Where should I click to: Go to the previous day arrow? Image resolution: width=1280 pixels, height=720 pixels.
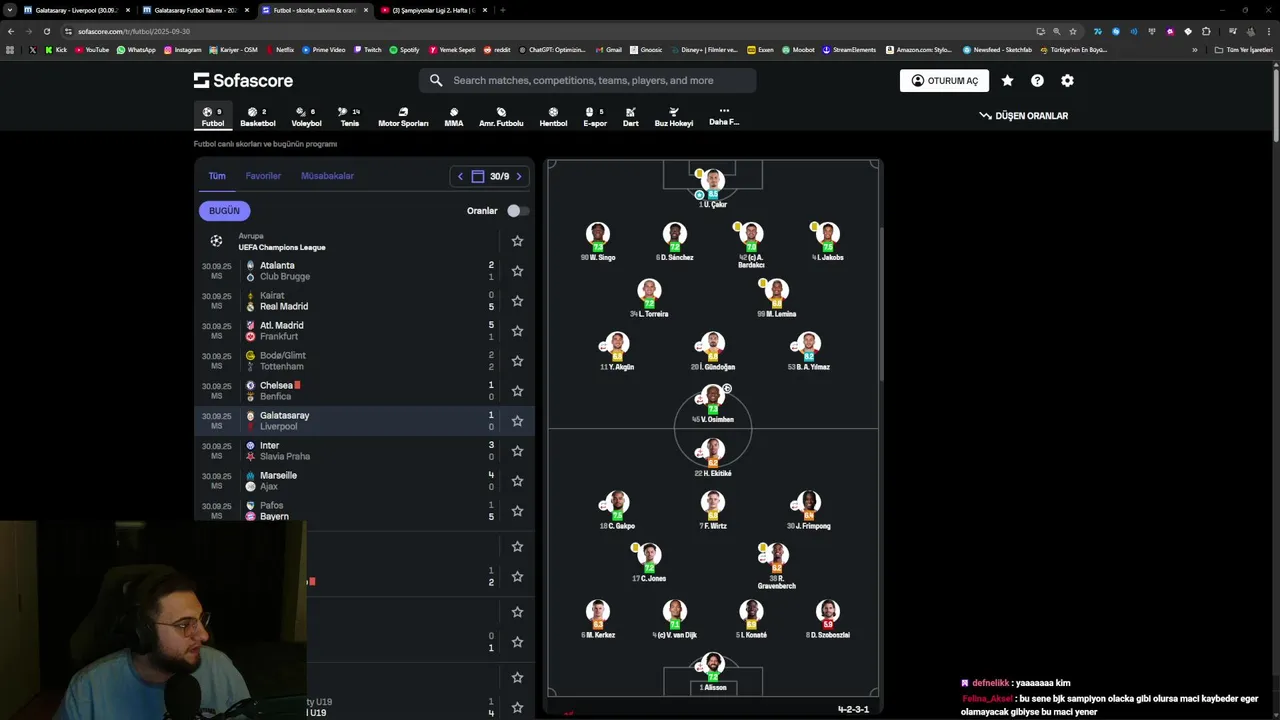[x=460, y=176]
